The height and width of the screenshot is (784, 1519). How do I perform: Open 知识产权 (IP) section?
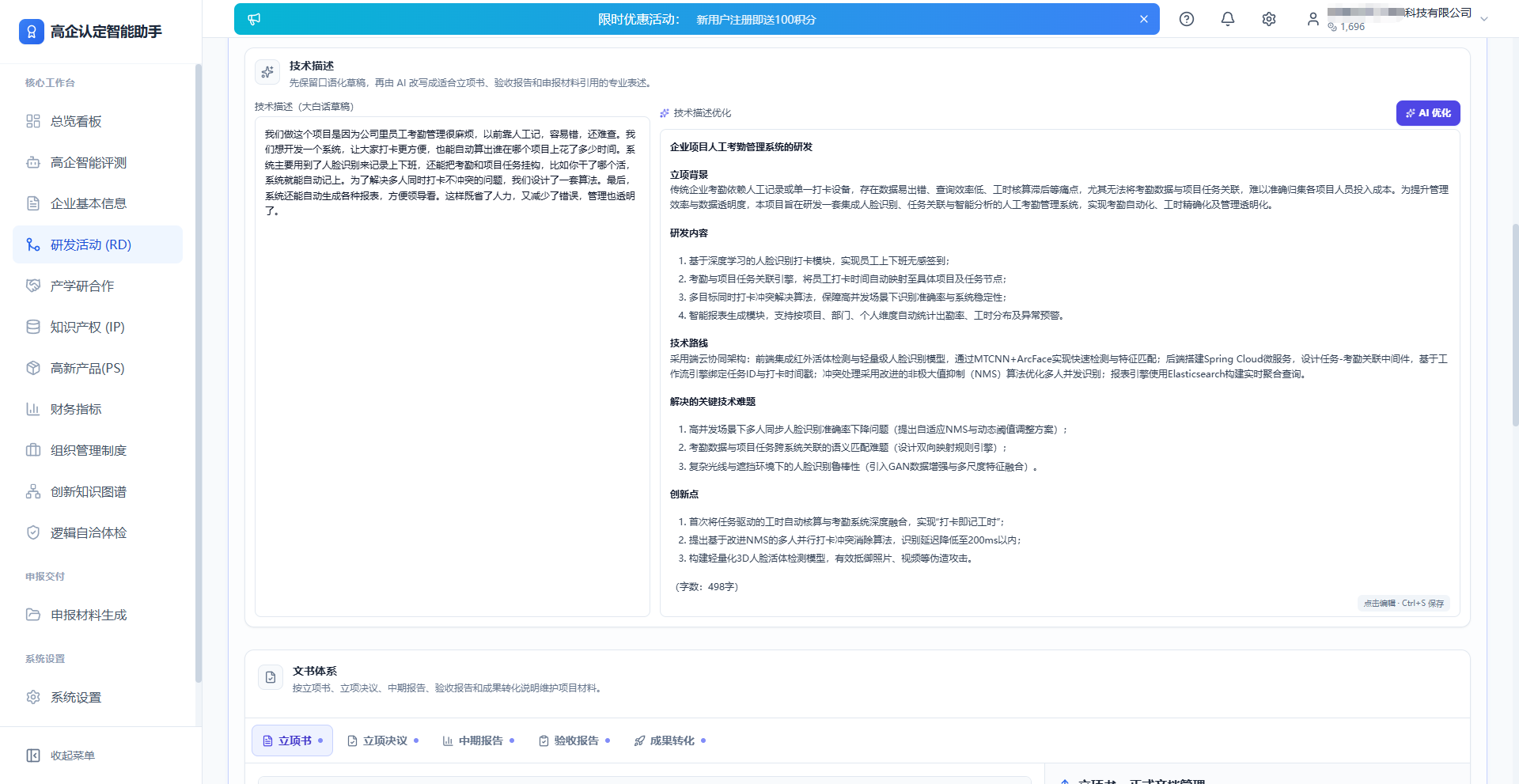[97, 327]
